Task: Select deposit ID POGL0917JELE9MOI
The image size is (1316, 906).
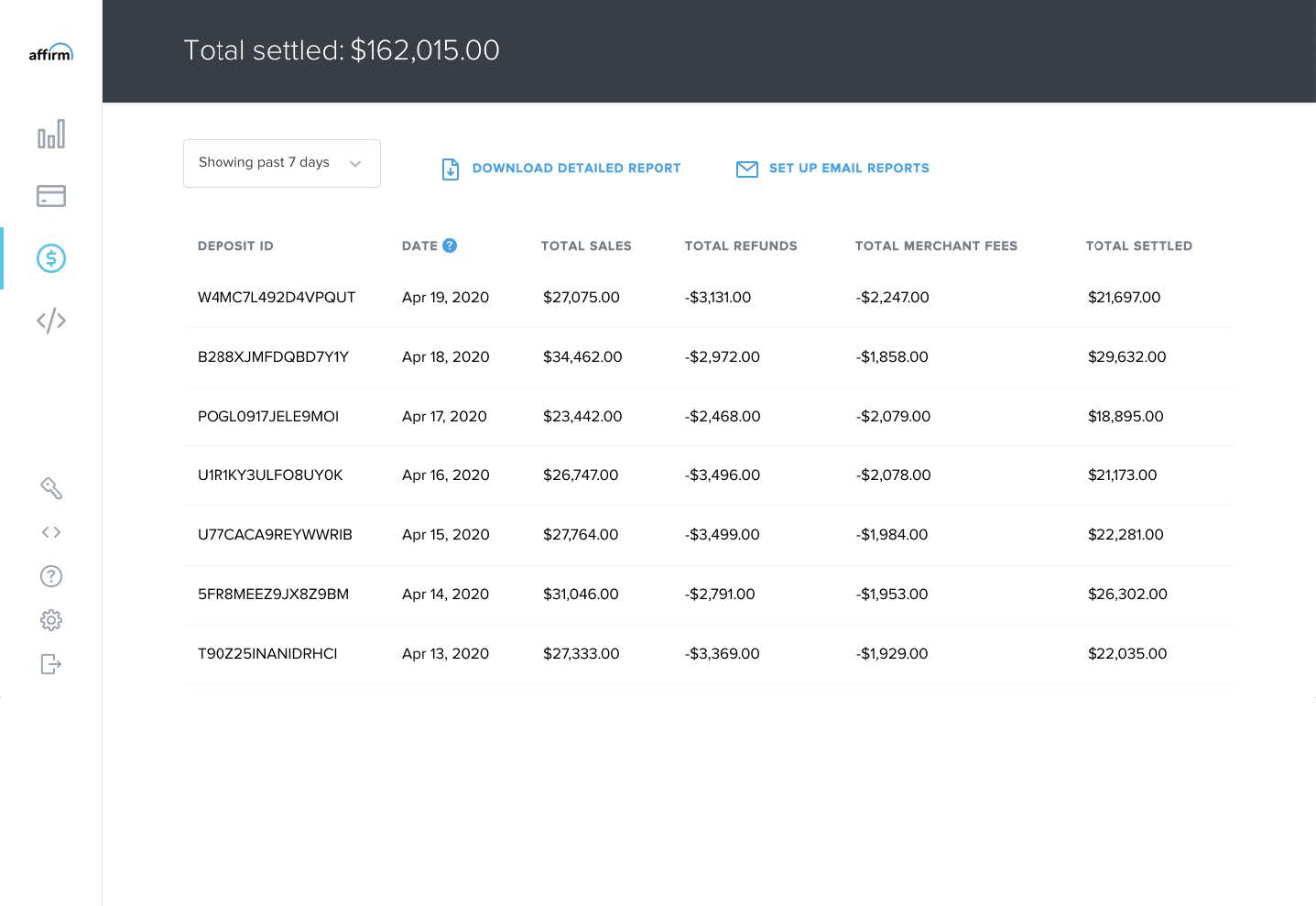Action: (x=268, y=417)
